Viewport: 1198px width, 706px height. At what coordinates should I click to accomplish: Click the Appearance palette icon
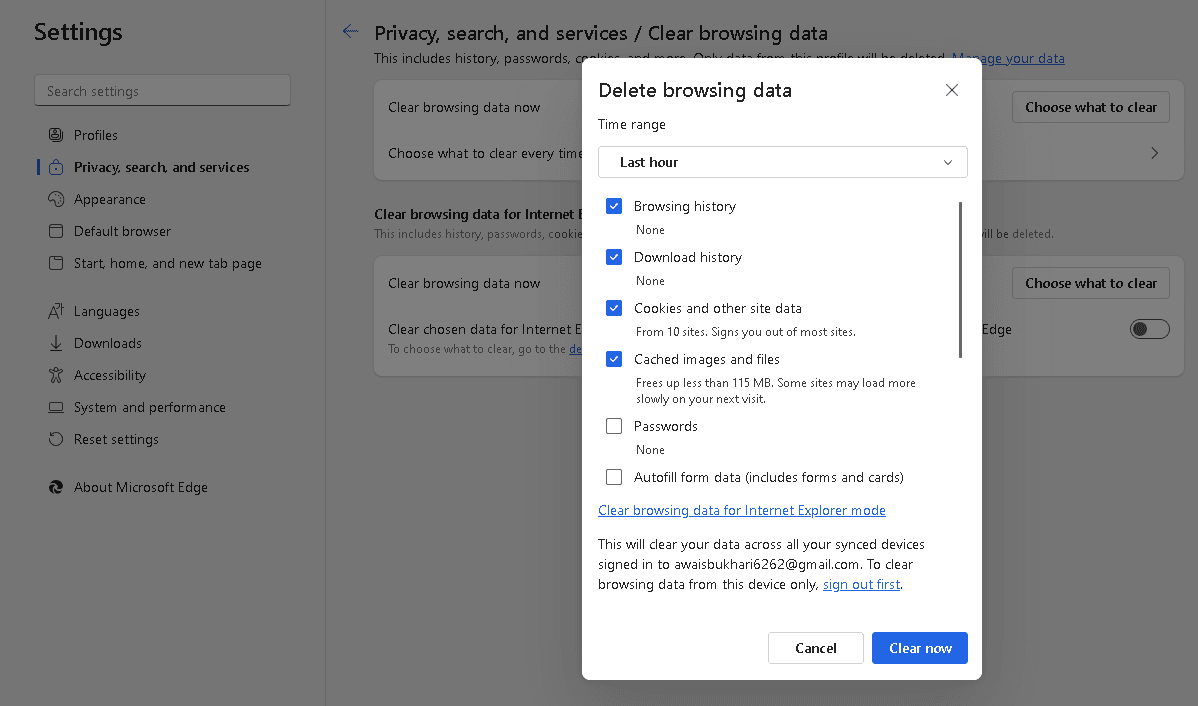(56, 199)
